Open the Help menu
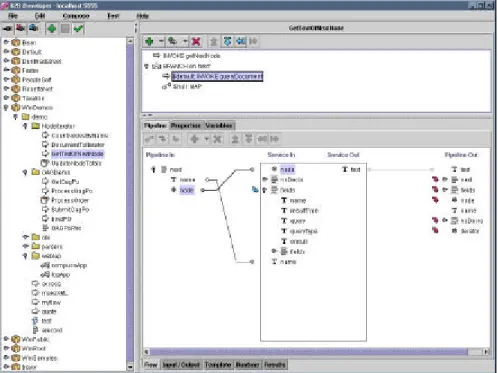The height and width of the screenshot is (373, 498). pyautogui.click(x=142, y=16)
